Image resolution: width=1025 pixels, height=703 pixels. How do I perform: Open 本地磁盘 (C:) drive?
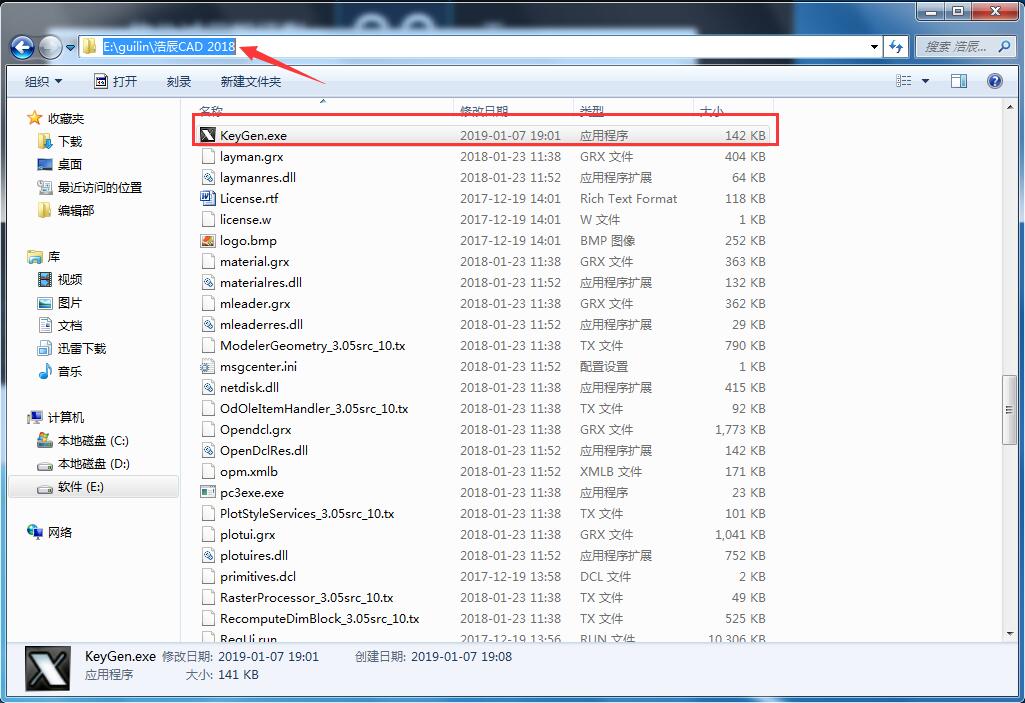coord(83,440)
